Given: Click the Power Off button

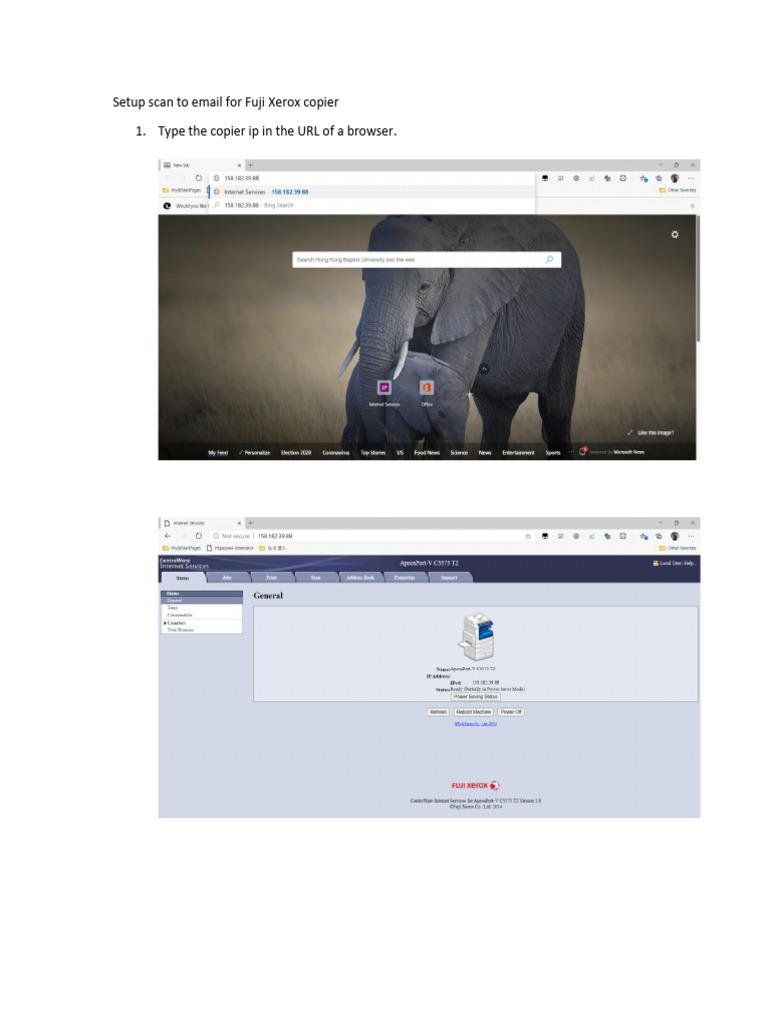Looking at the screenshot, I should pyautogui.click(x=511, y=712).
